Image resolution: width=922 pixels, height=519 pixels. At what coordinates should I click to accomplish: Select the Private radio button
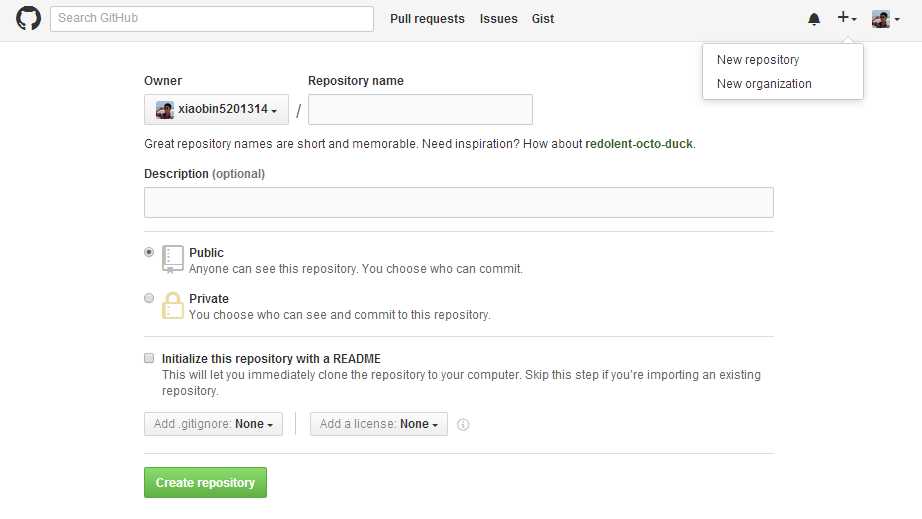pyautogui.click(x=149, y=298)
